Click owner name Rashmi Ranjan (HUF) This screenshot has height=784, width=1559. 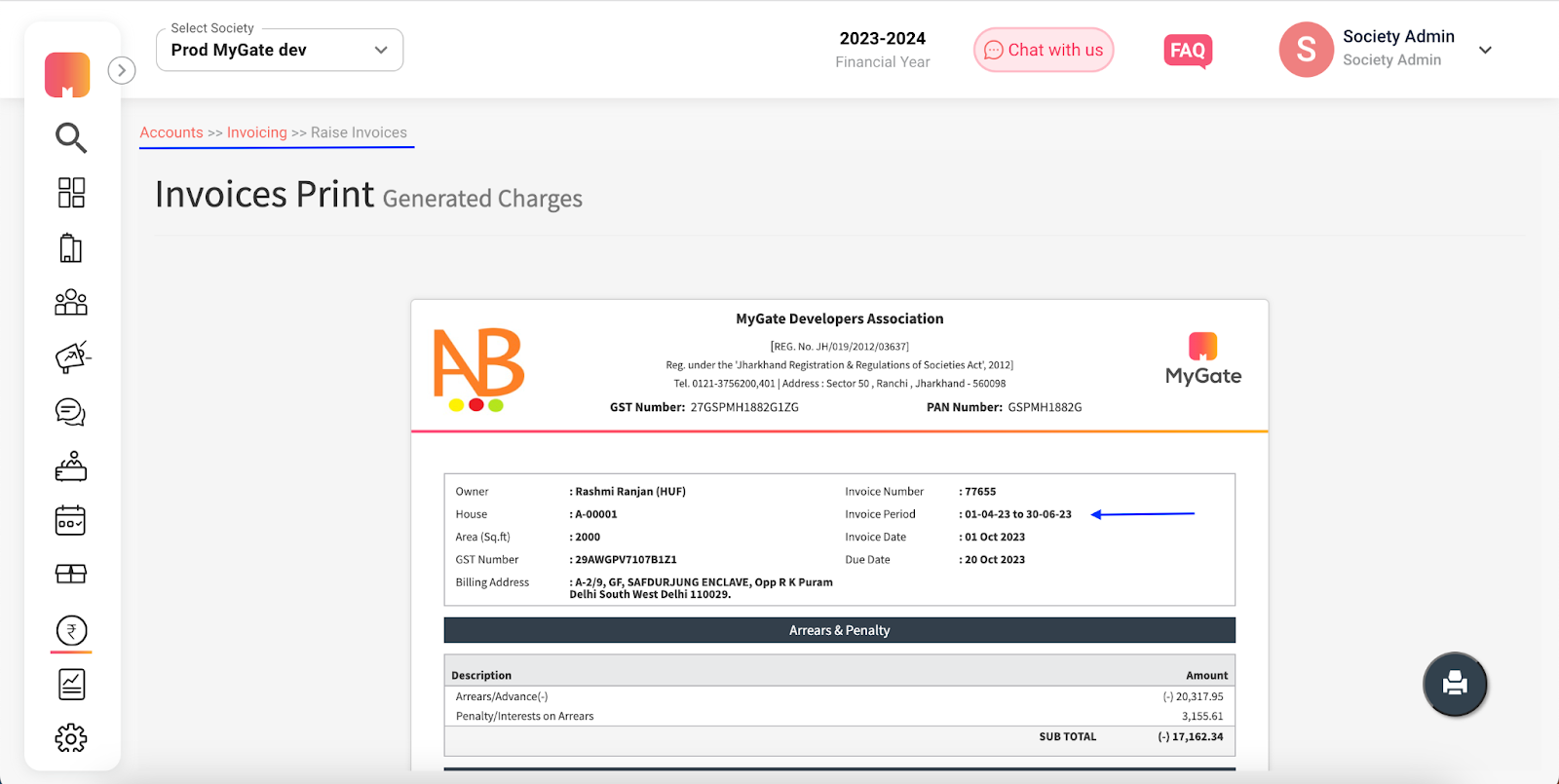pos(630,492)
